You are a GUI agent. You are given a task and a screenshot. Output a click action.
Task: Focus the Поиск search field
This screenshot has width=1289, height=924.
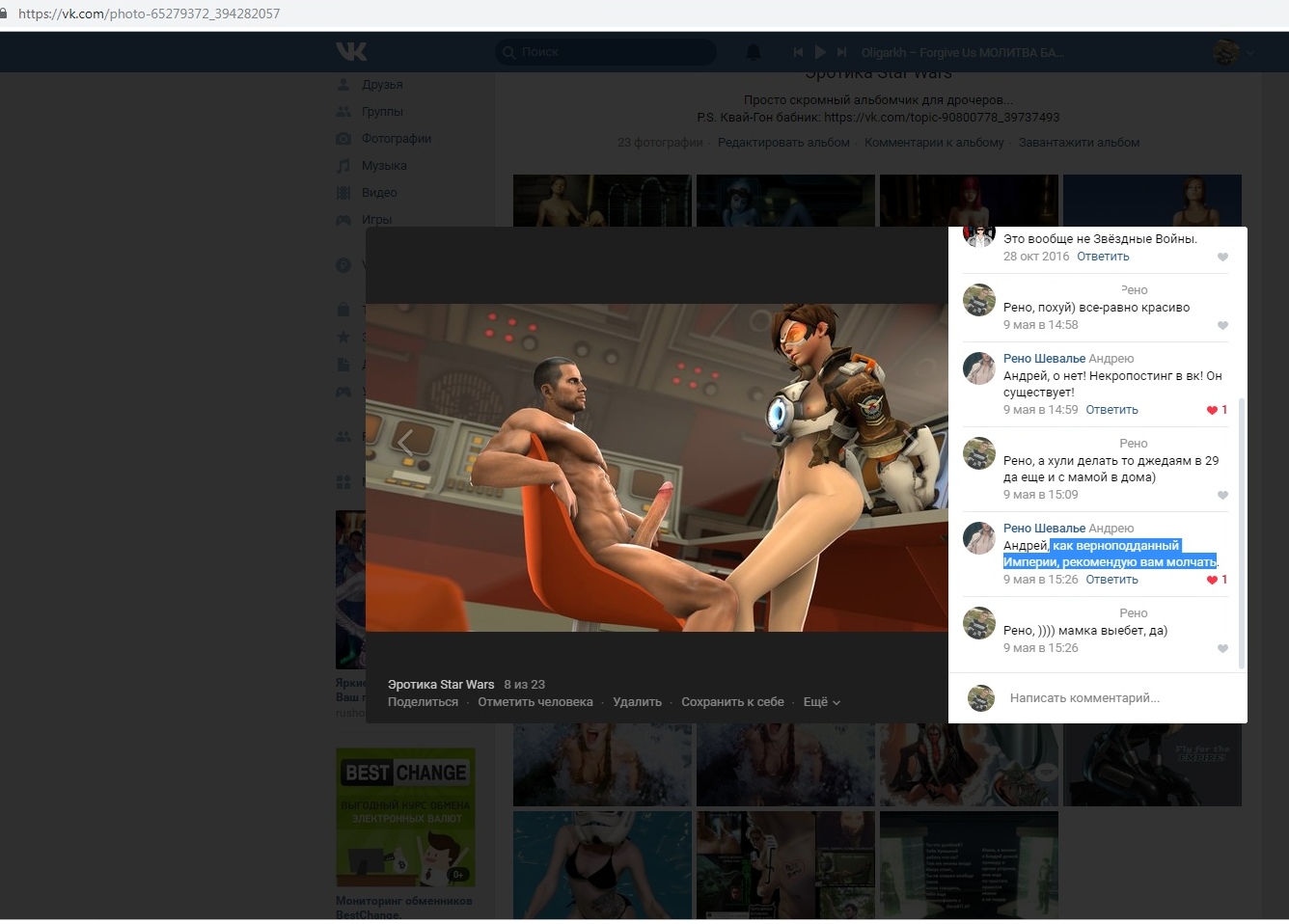click(606, 52)
